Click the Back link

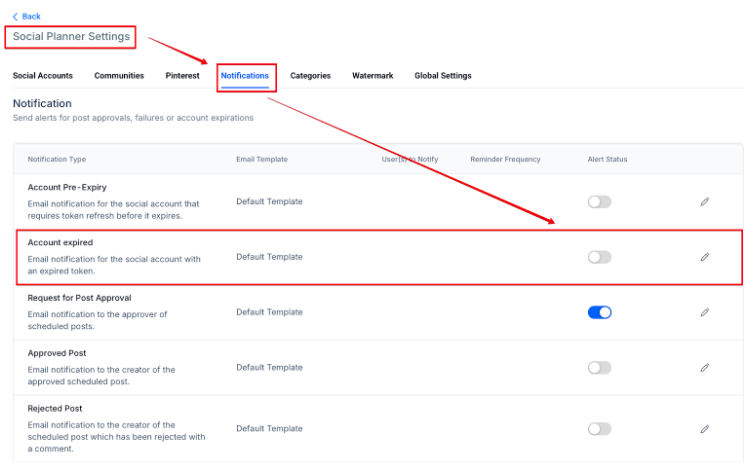(31, 16)
